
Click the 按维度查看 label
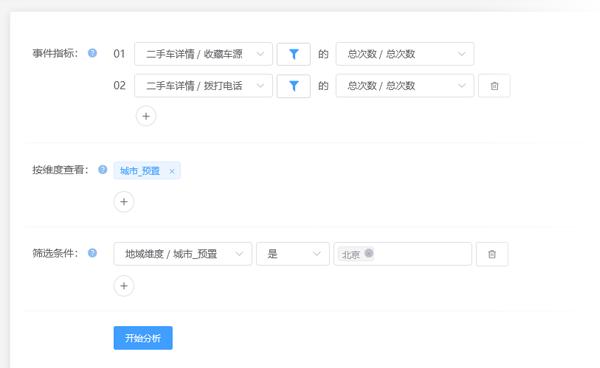click(x=60, y=169)
